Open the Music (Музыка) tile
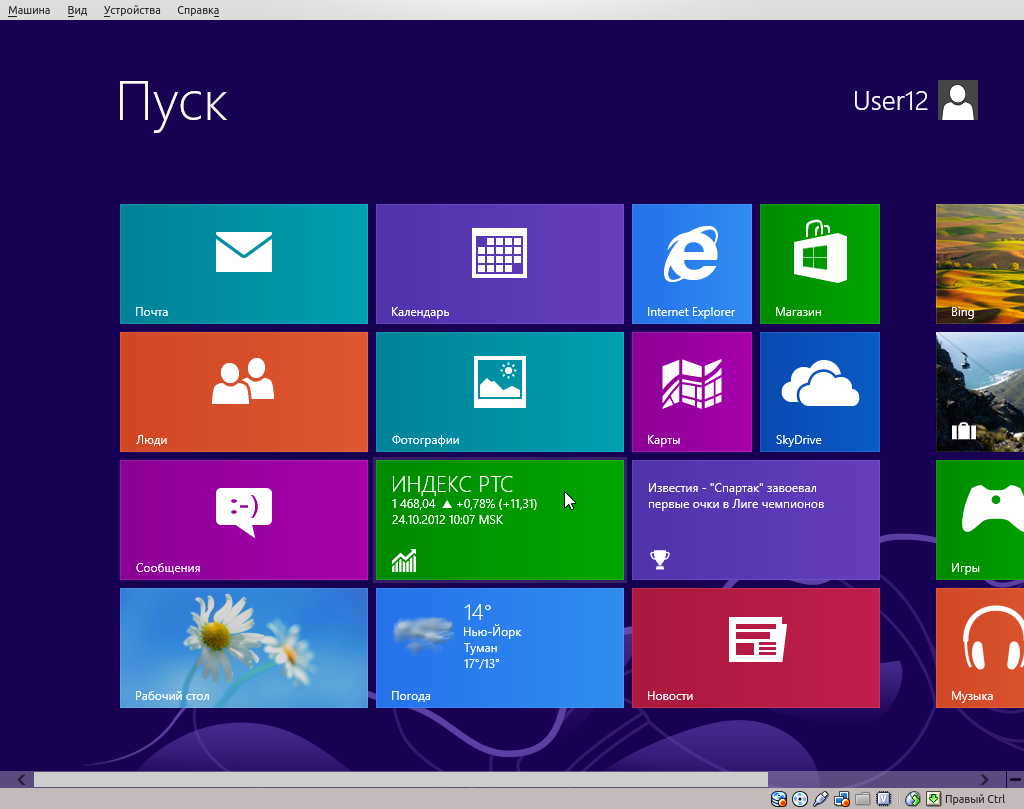The width and height of the screenshot is (1024, 809). 980,648
